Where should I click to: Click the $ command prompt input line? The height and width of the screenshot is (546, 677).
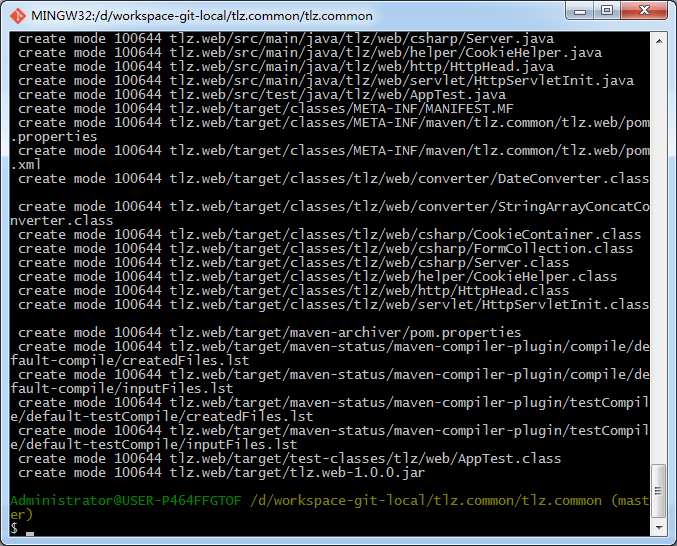330,528
